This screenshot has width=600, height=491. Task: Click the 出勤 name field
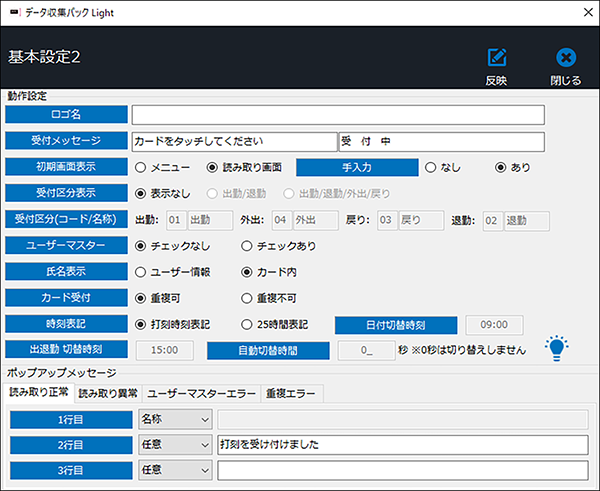[x=210, y=220]
